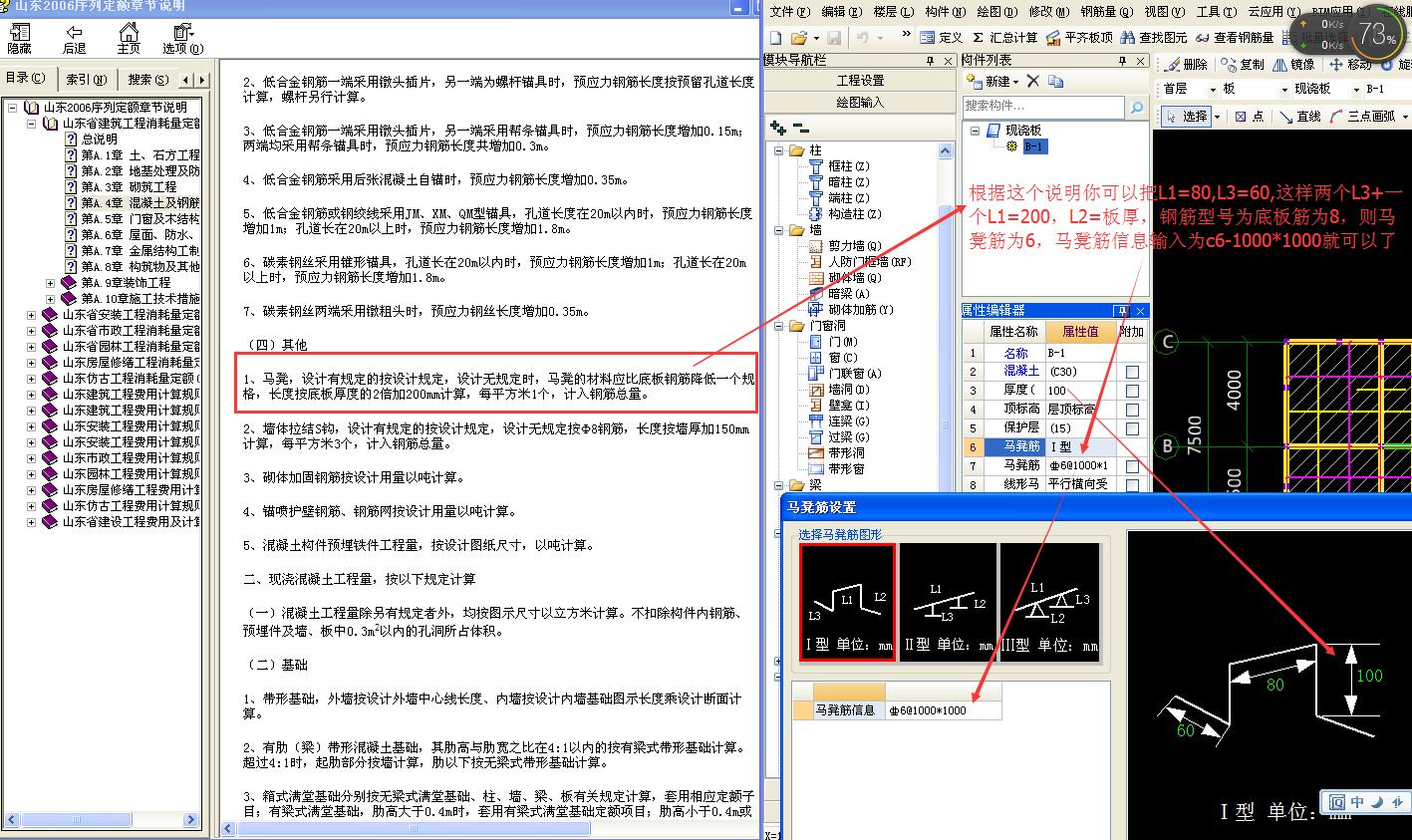Image resolution: width=1412 pixels, height=840 pixels.
Task: Click the 复制 (Copy) drawing tool
Action: (x=1243, y=64)
